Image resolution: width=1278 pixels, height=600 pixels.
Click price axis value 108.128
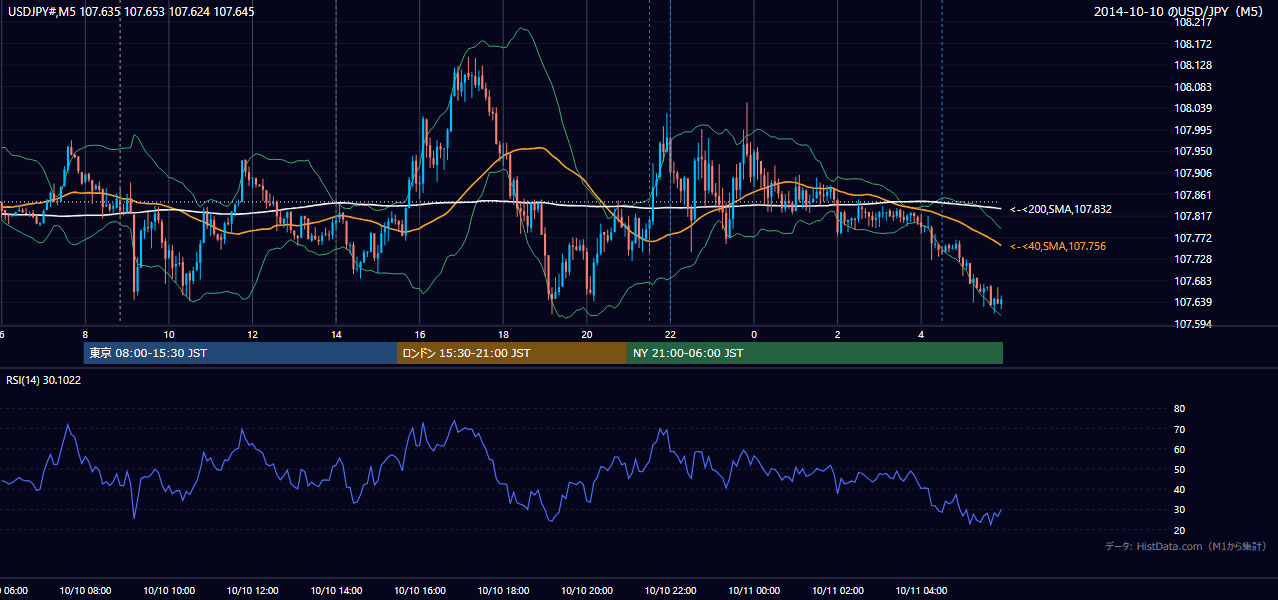(x=1193, y=65)
